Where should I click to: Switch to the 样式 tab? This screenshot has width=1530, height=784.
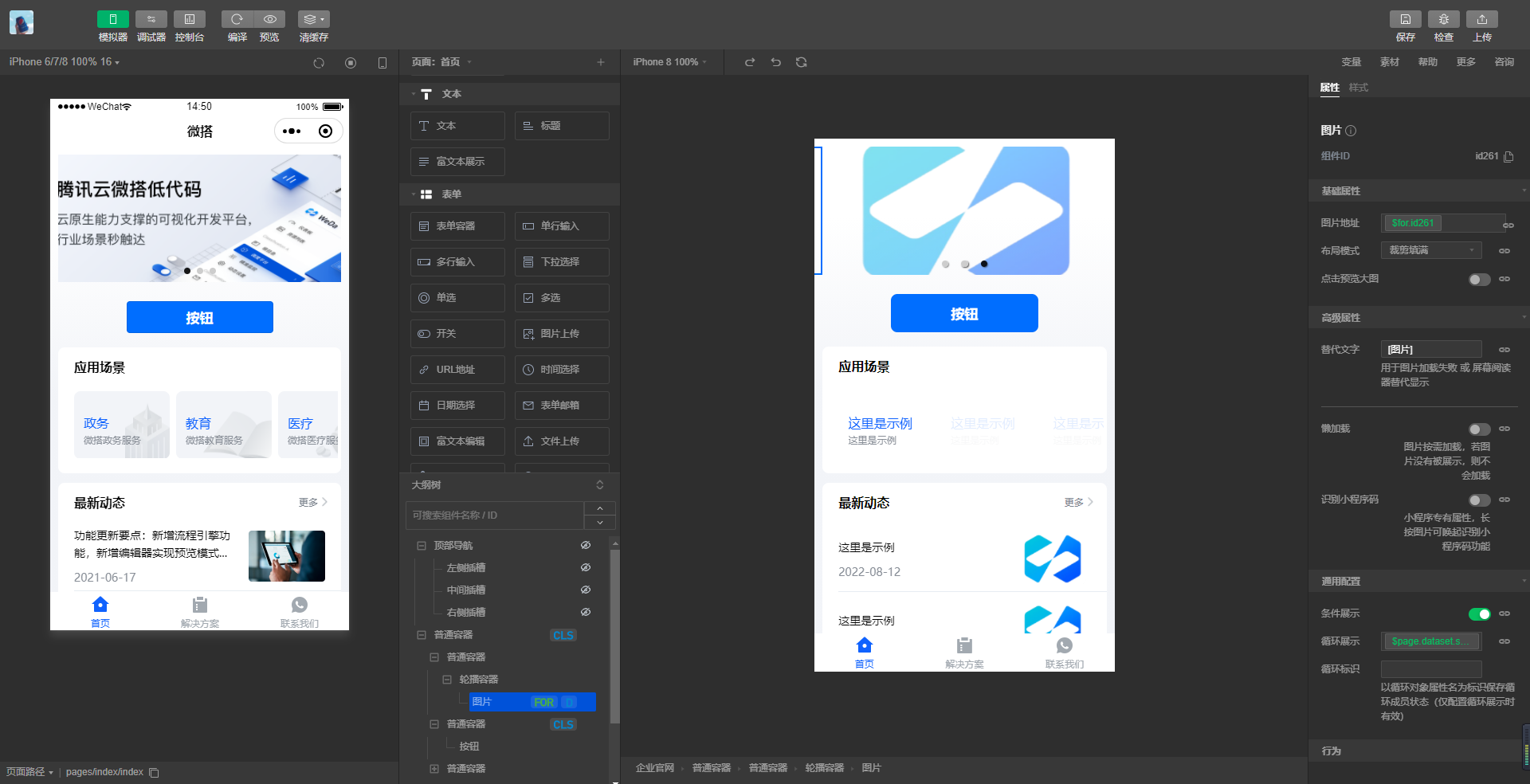point(1359,88)
